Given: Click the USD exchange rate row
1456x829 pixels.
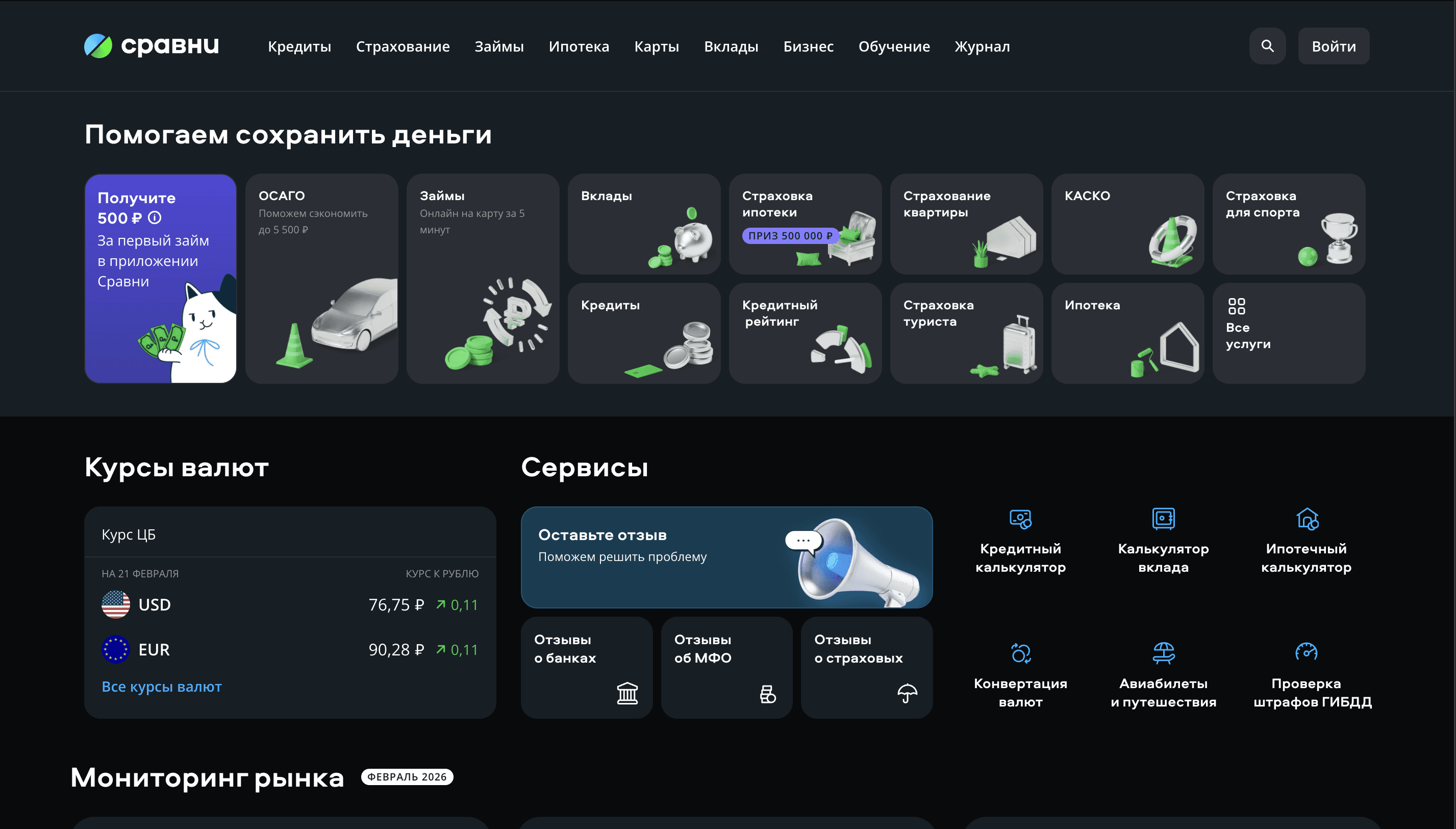Looking at the screenshot, I should point(290,605).
